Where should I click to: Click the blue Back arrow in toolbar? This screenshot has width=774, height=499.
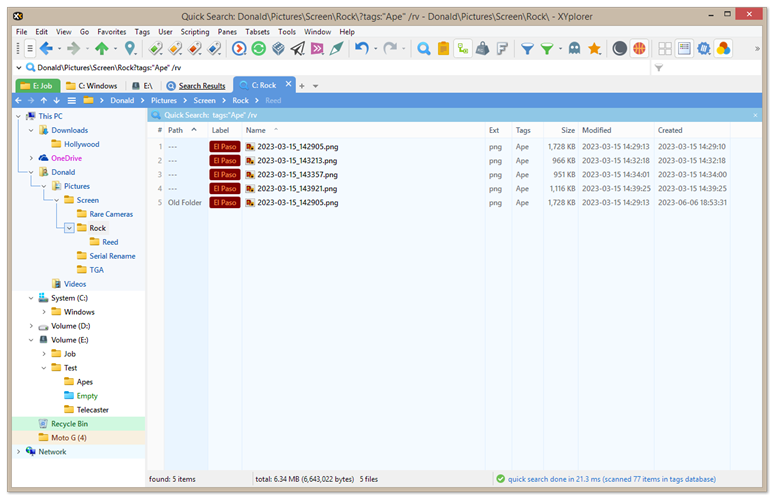[45, 48]
